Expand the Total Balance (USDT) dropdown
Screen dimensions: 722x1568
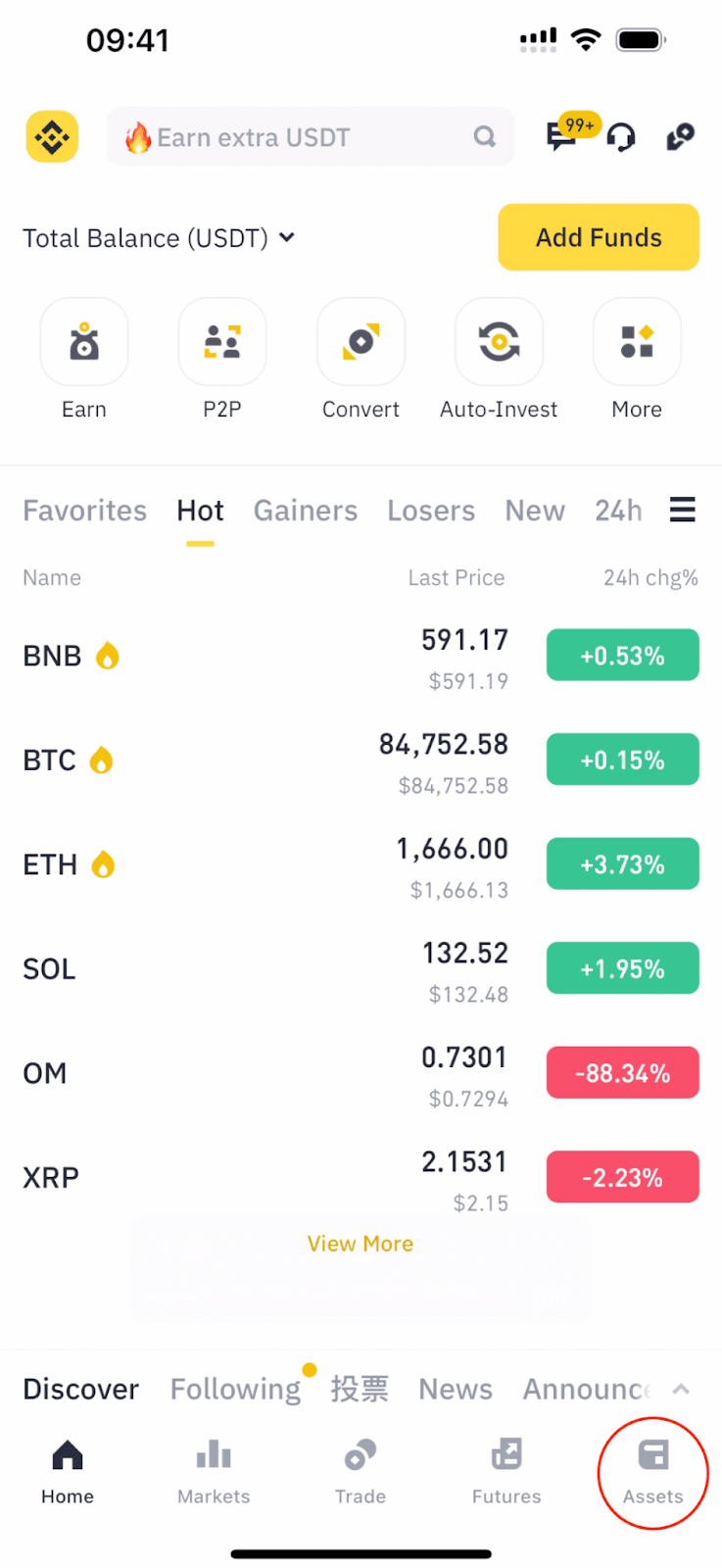click(x=286, y=237)
